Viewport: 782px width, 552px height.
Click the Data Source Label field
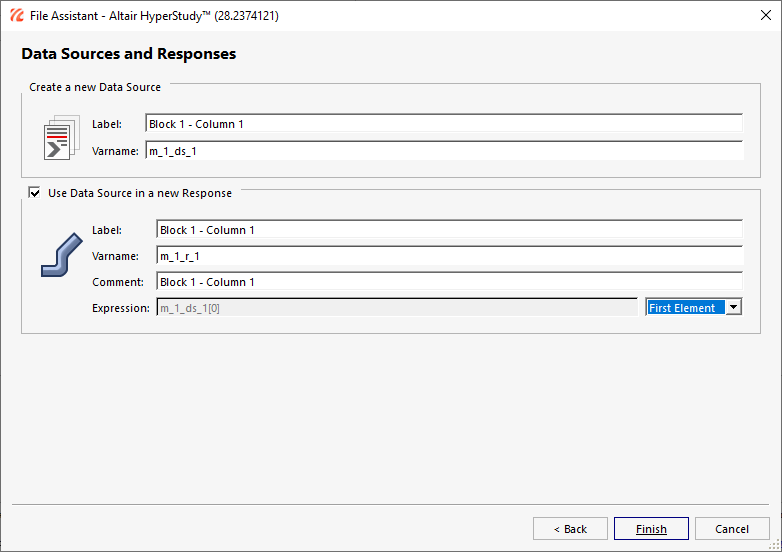[x=444, y=124]
